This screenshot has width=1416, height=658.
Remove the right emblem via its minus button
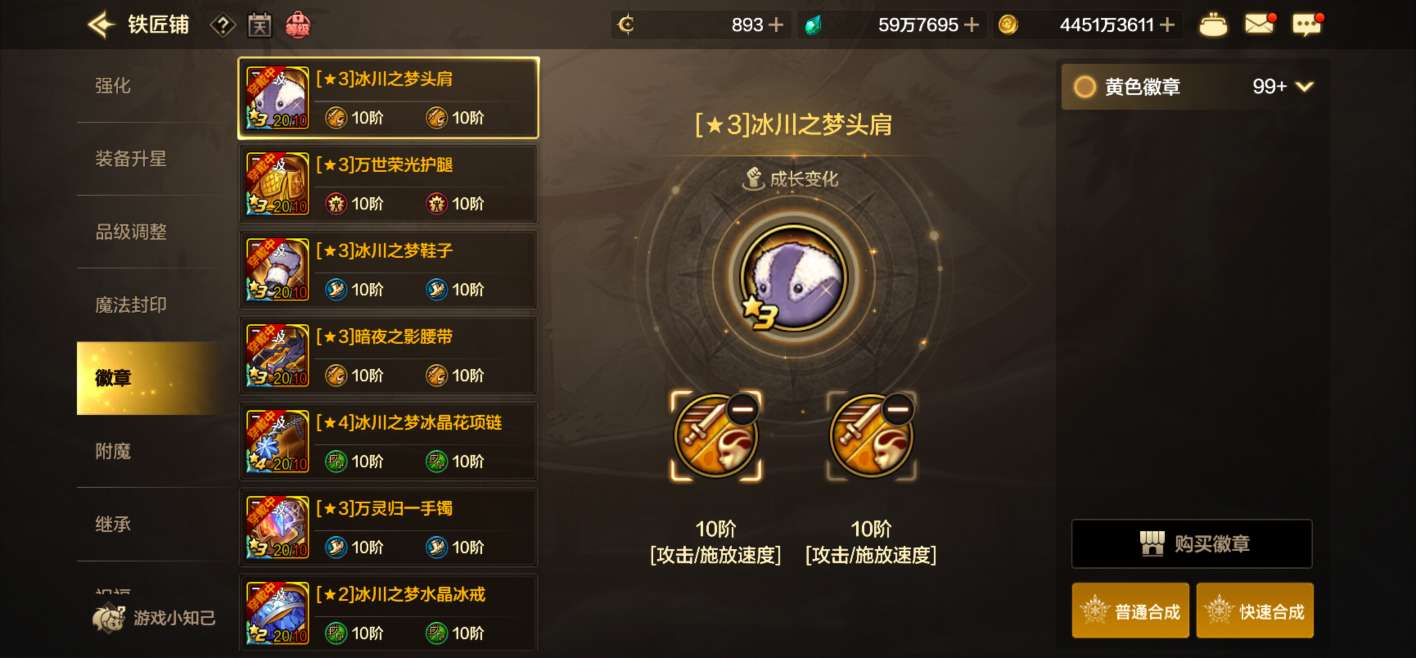898,407
